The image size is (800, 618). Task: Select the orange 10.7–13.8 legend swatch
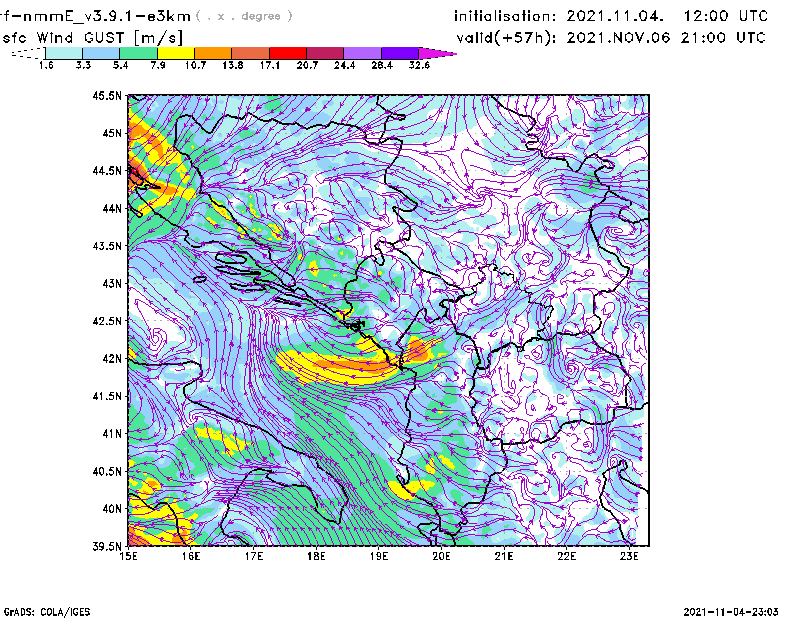click(x=213, y=53)
